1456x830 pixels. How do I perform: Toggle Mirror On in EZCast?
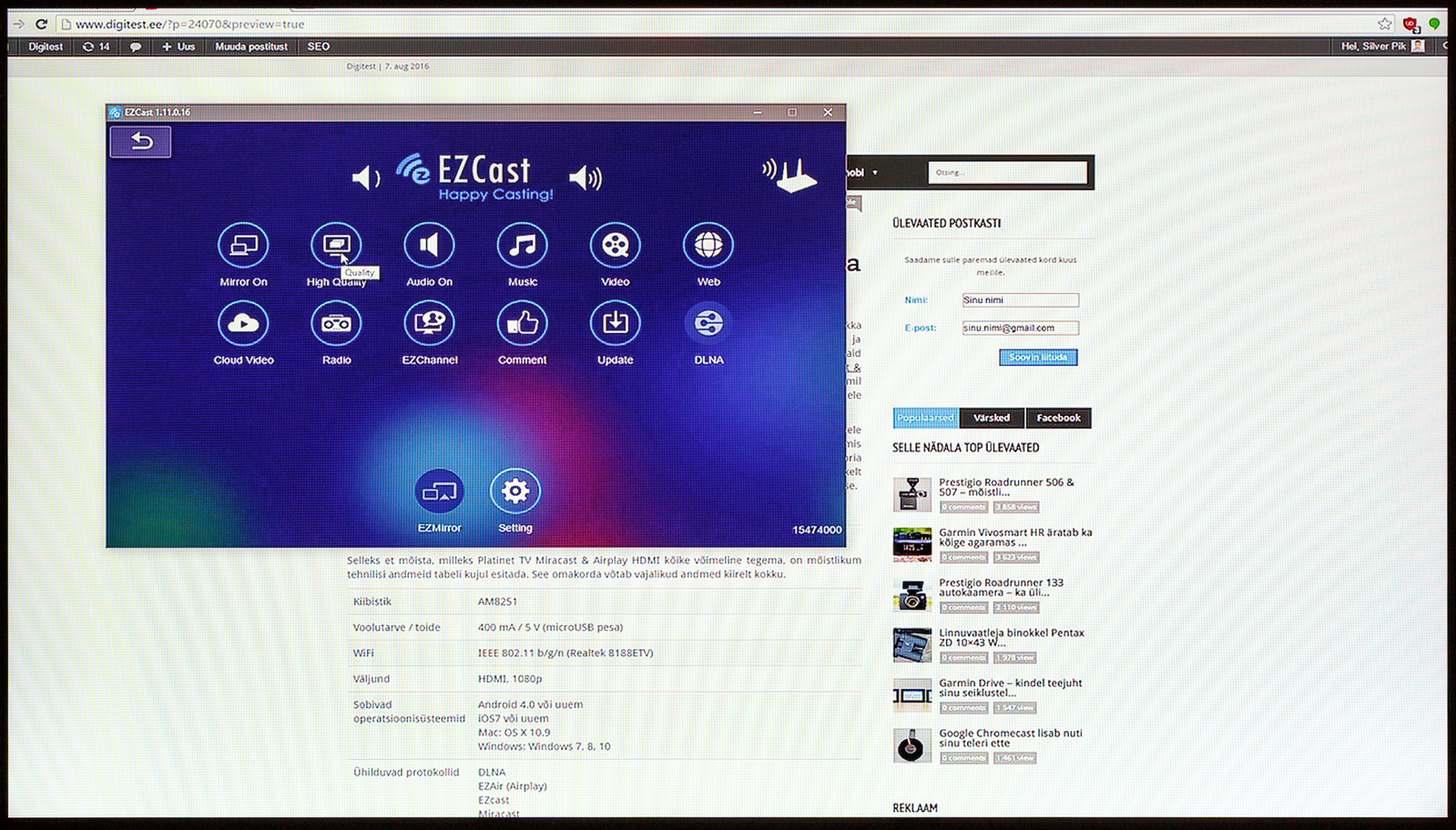243,246
